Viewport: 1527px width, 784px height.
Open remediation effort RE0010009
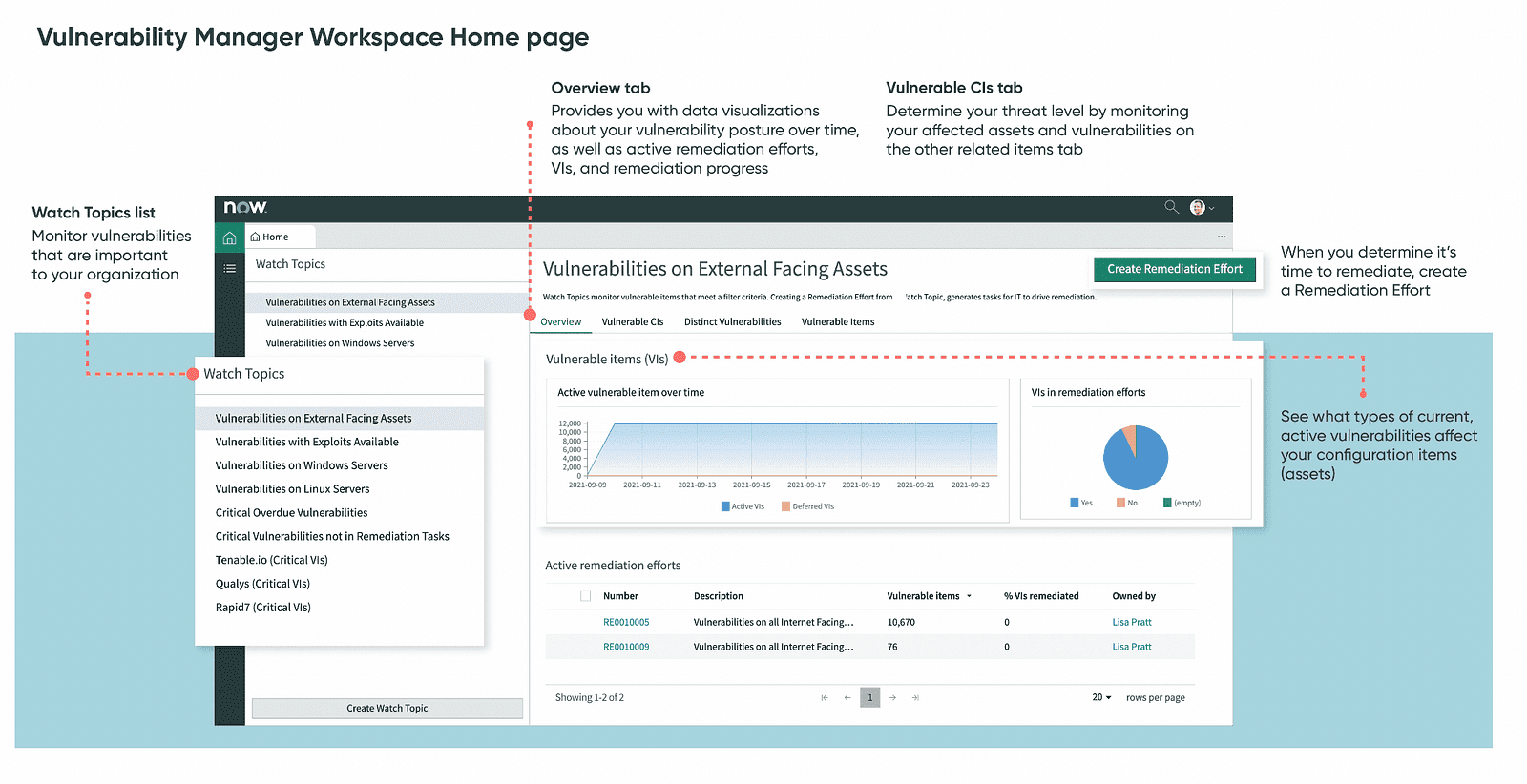(626, 647)
